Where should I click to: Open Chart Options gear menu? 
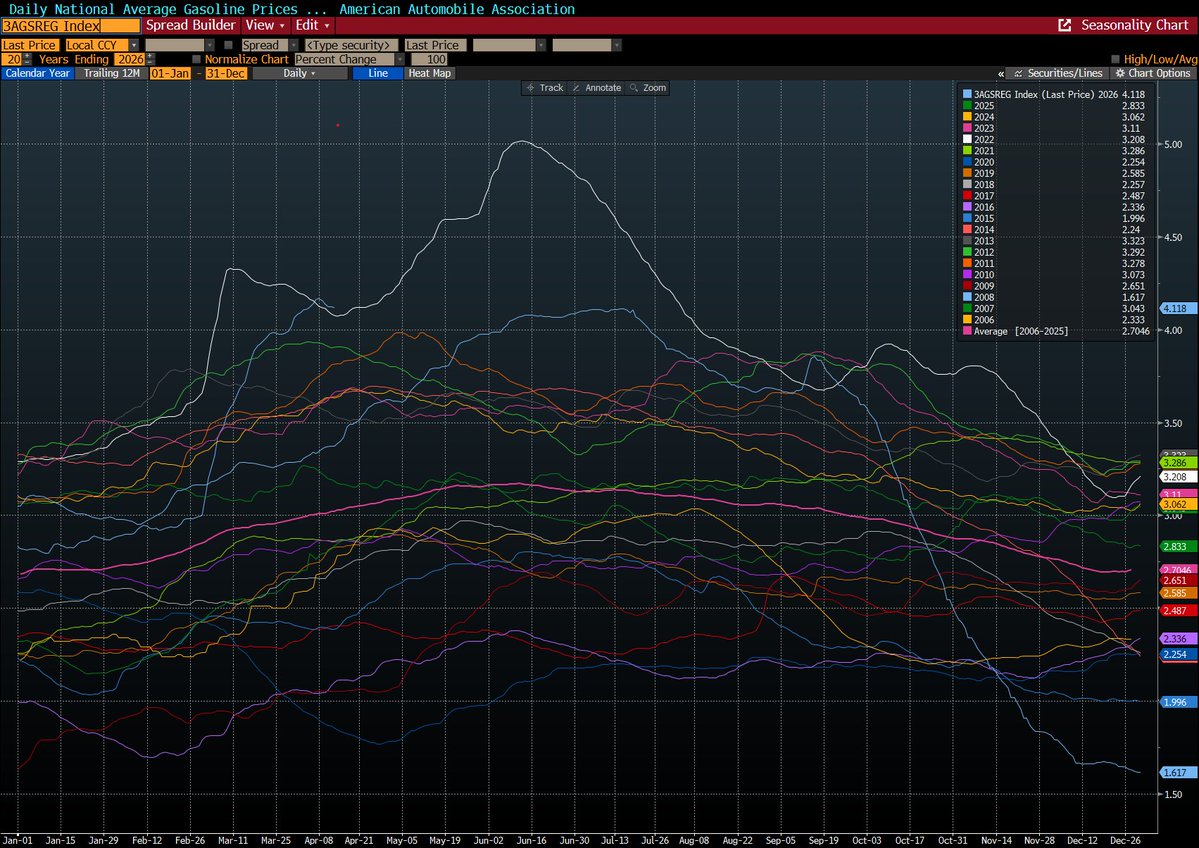(x=1152, y=73)
